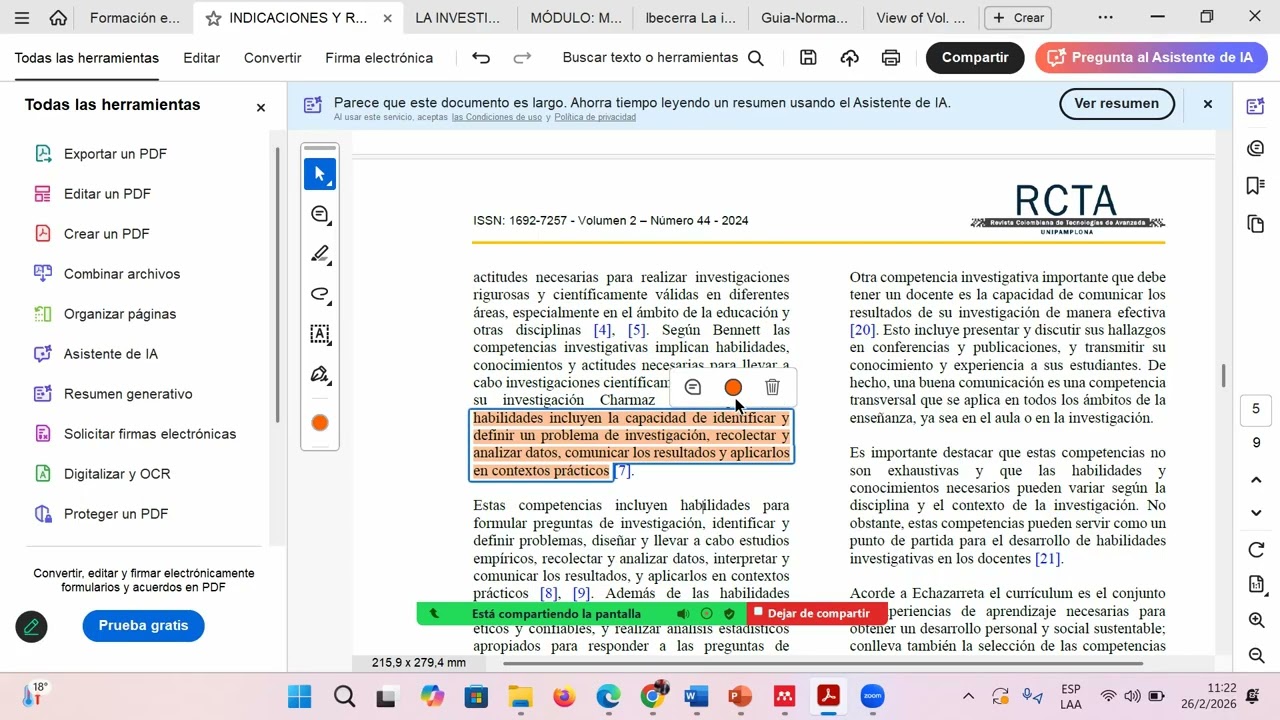
Task: Open Solicitar firmas electrónicas tool
Action: pos(150,434)
